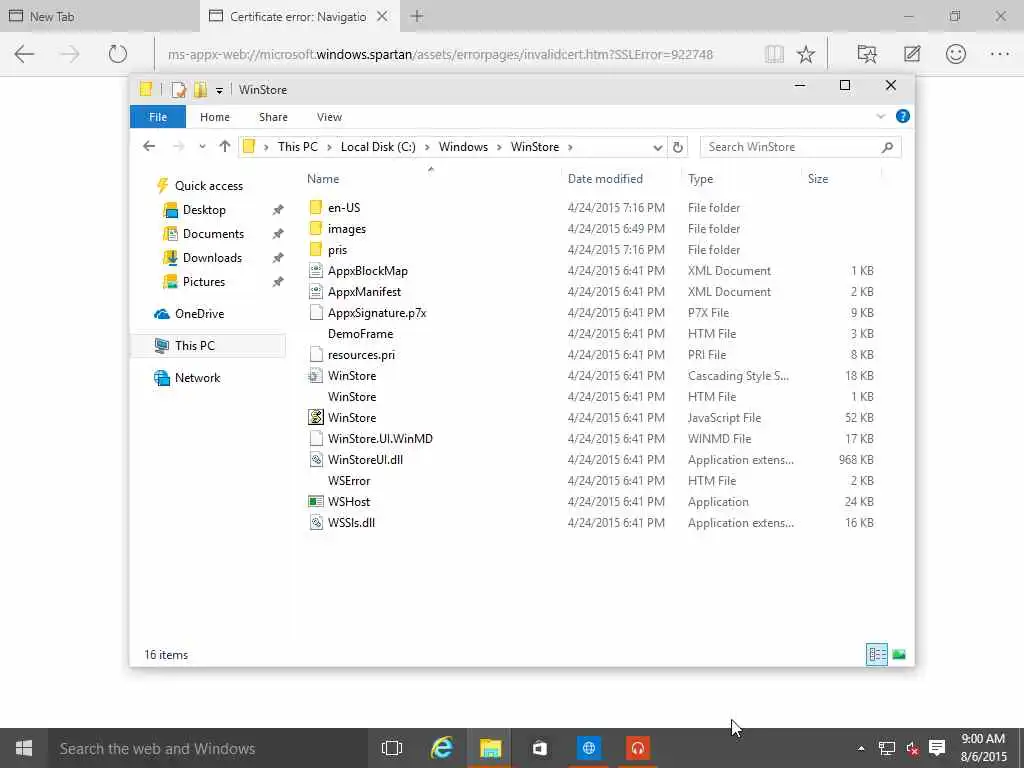Select WinStore JavaScript file icon
The height and width of the screenshot is (768, 1024).
[x=316, y=417]
